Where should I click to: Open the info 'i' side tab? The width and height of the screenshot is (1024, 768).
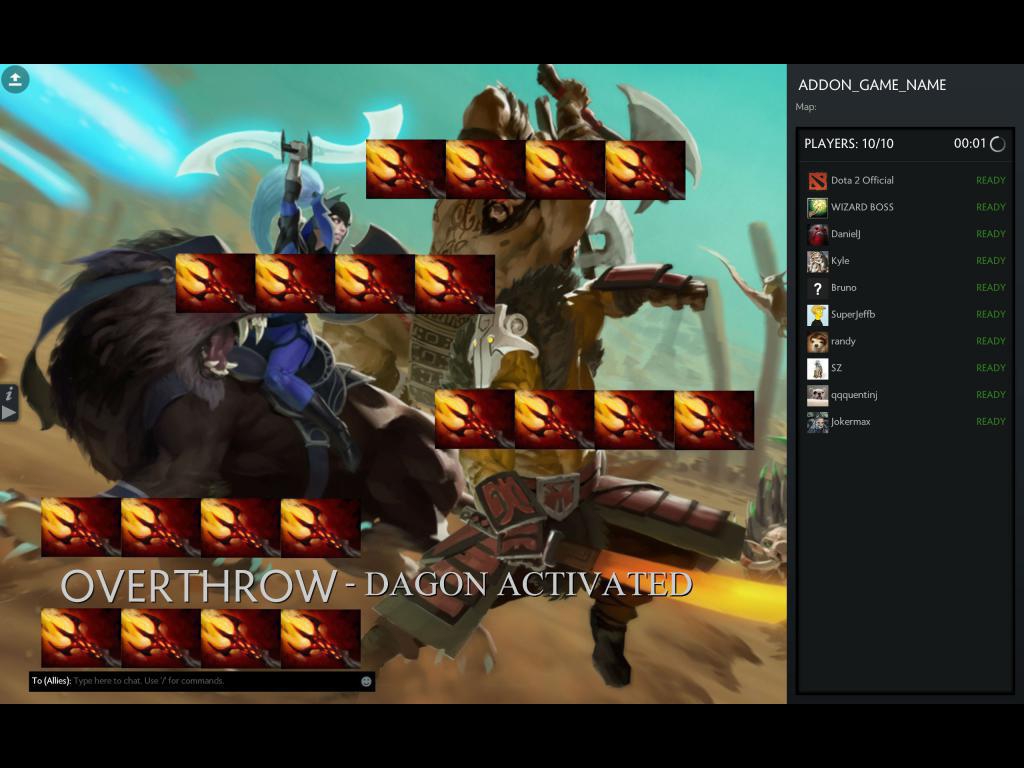coord(8,394)
